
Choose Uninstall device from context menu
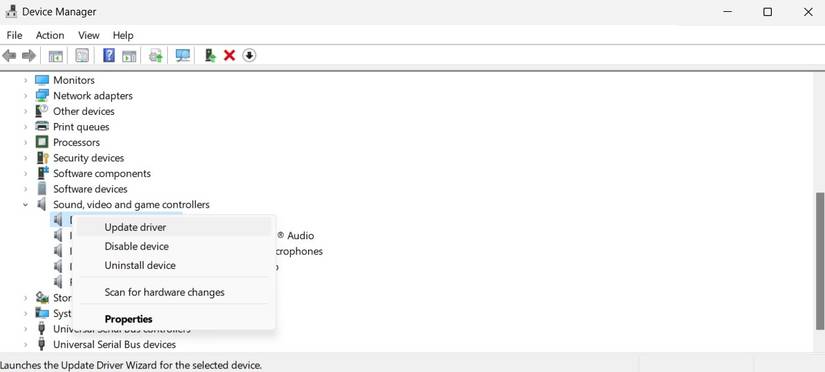pyautogui.click(x=174, y=265)
